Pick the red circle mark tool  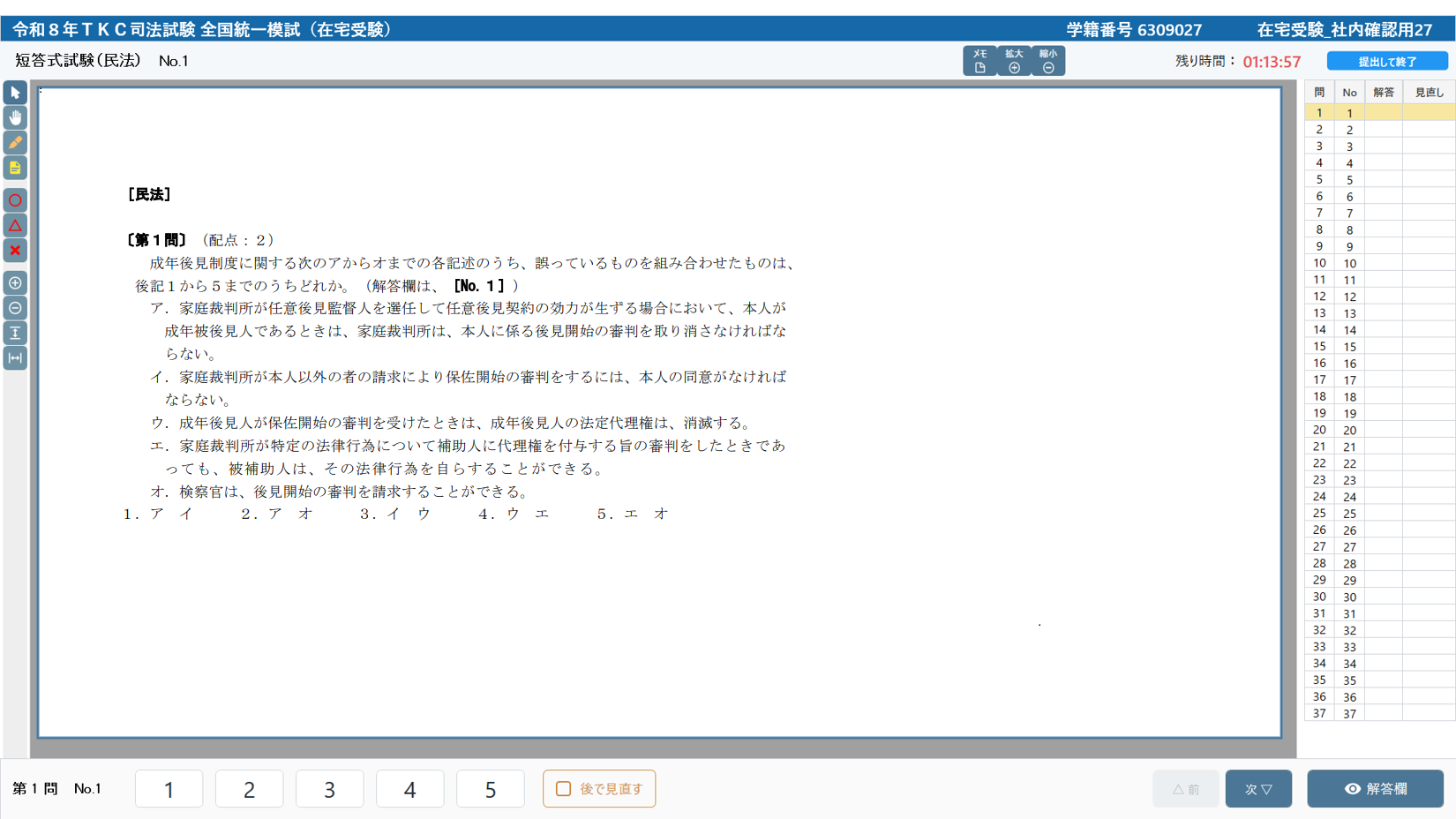(x=15, y=200)
